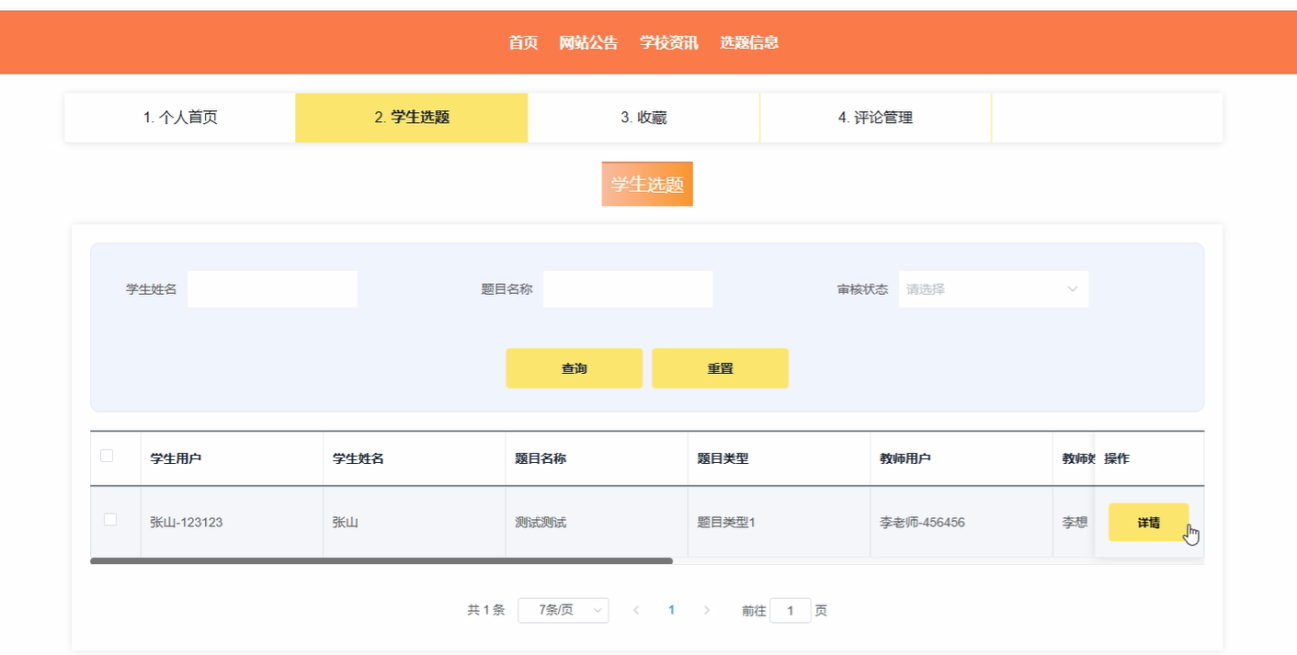Click the 共 1 条 total count text

(x=486, y=610)
